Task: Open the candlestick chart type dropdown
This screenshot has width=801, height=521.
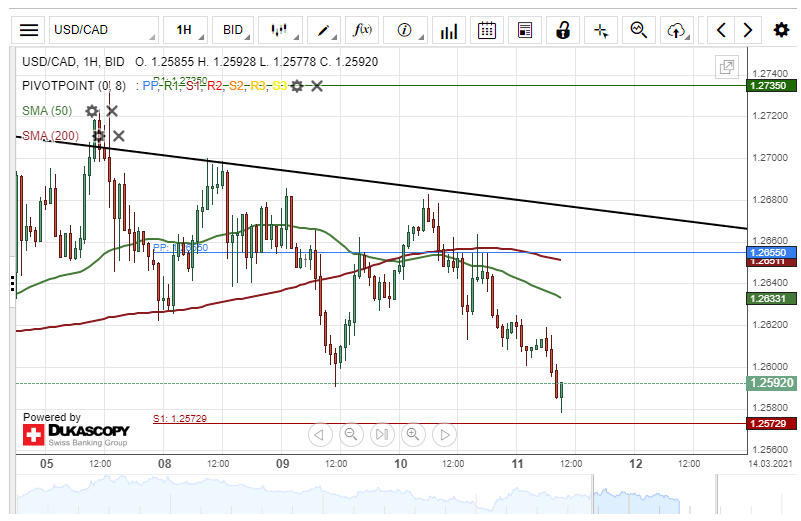Action: [280, 30]
